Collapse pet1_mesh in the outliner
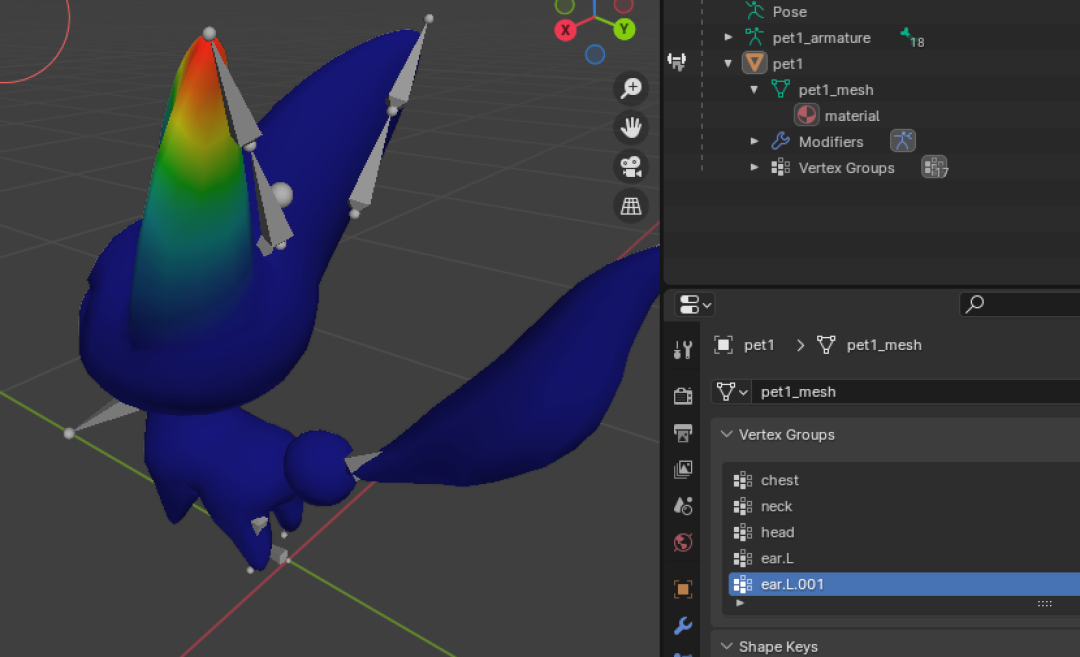The height and width of the screenshot is (657, 1080). point(754,90)
